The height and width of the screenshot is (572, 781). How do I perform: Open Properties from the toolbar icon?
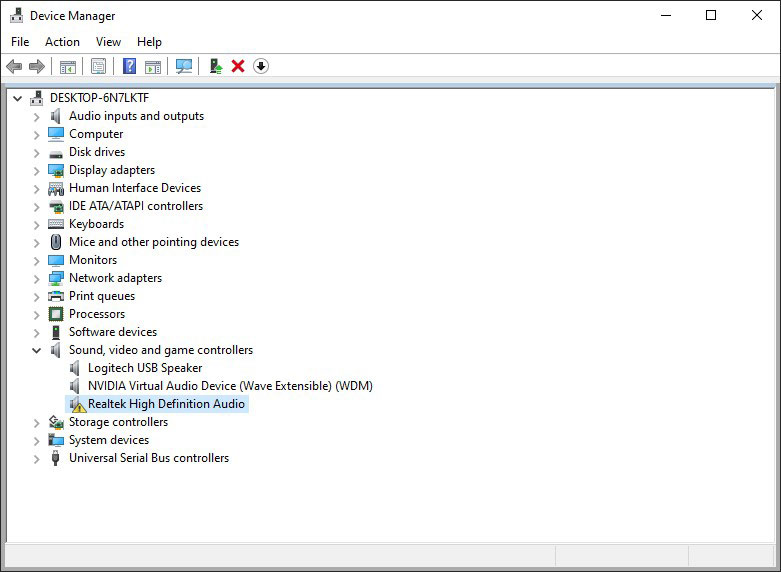99,66
